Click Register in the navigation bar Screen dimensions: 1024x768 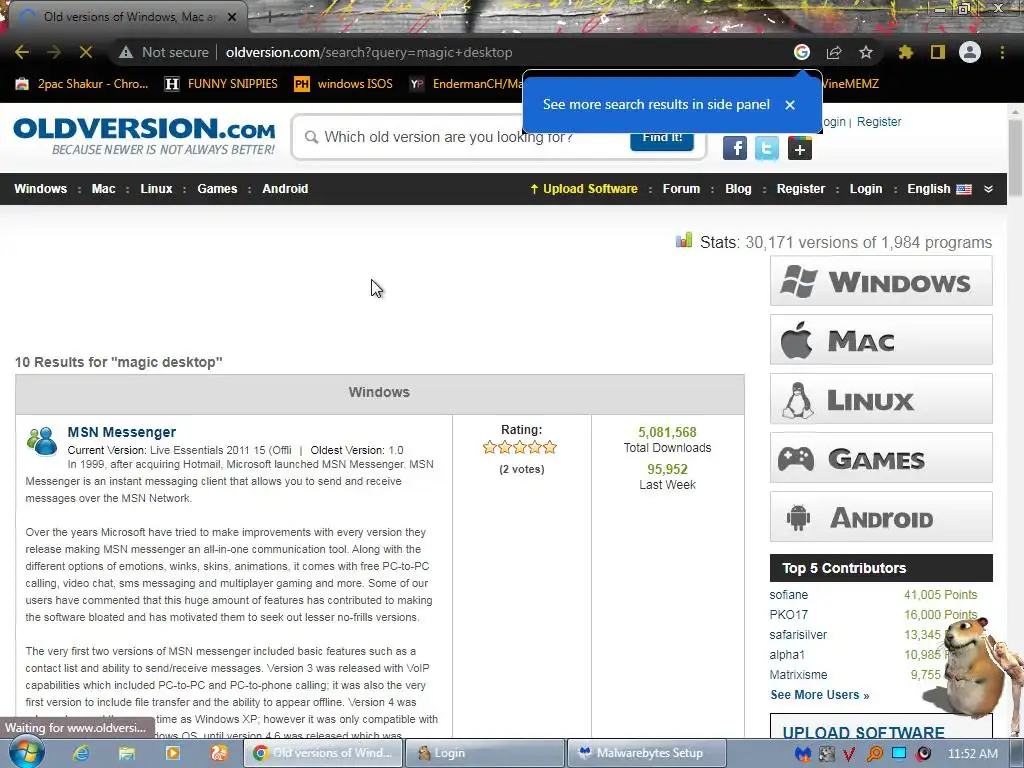tap(801, 189)
